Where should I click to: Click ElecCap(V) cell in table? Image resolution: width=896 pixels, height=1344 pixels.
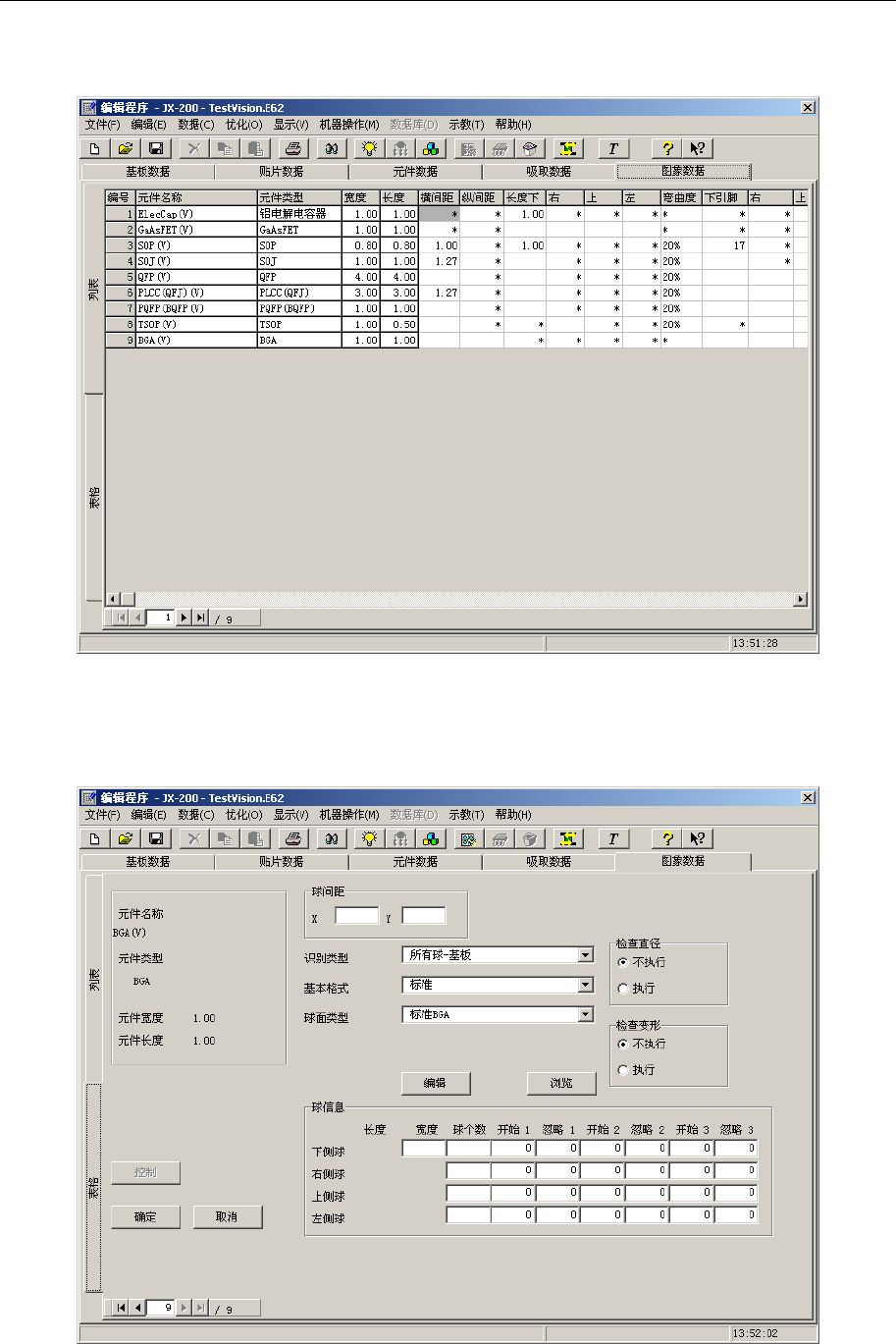[x=196, y=214]
